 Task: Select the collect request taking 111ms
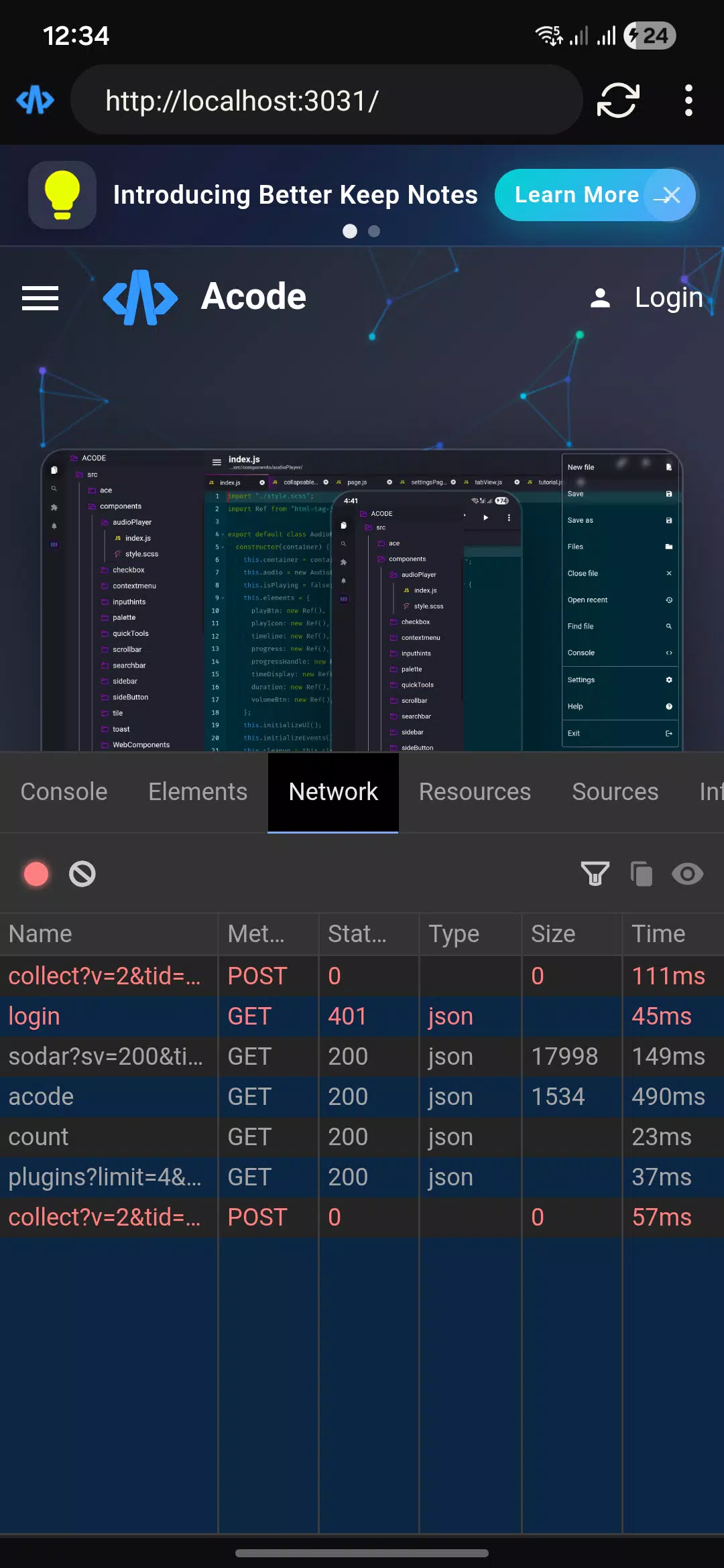(x=362, y=976)
